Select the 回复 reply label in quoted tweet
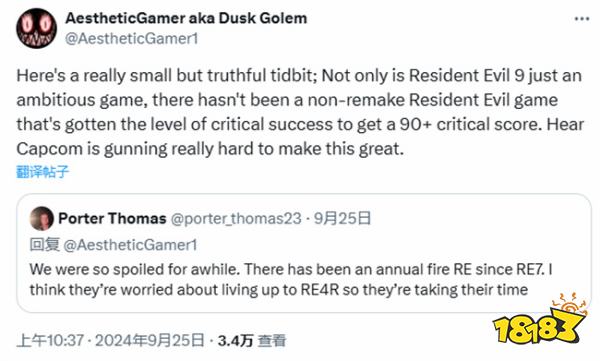 (45, 245)
